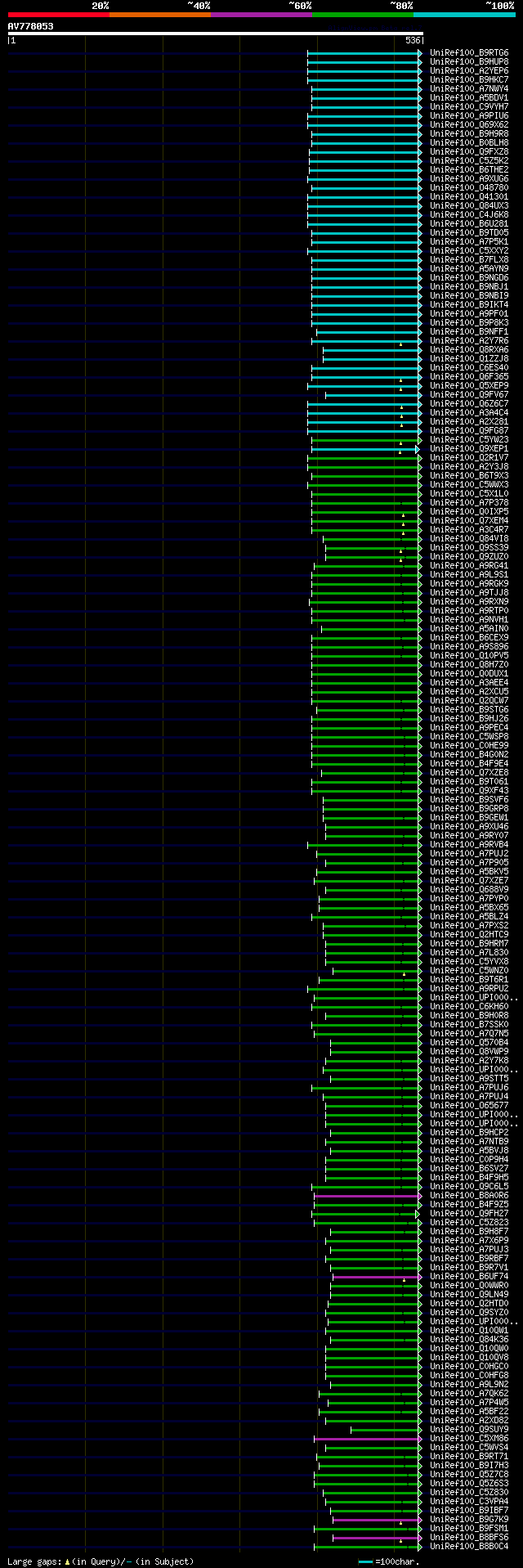Screen dimensions: 523x1568
Task: Open hit UniRef100_B9HUP8
Action: tap(469, 62)
